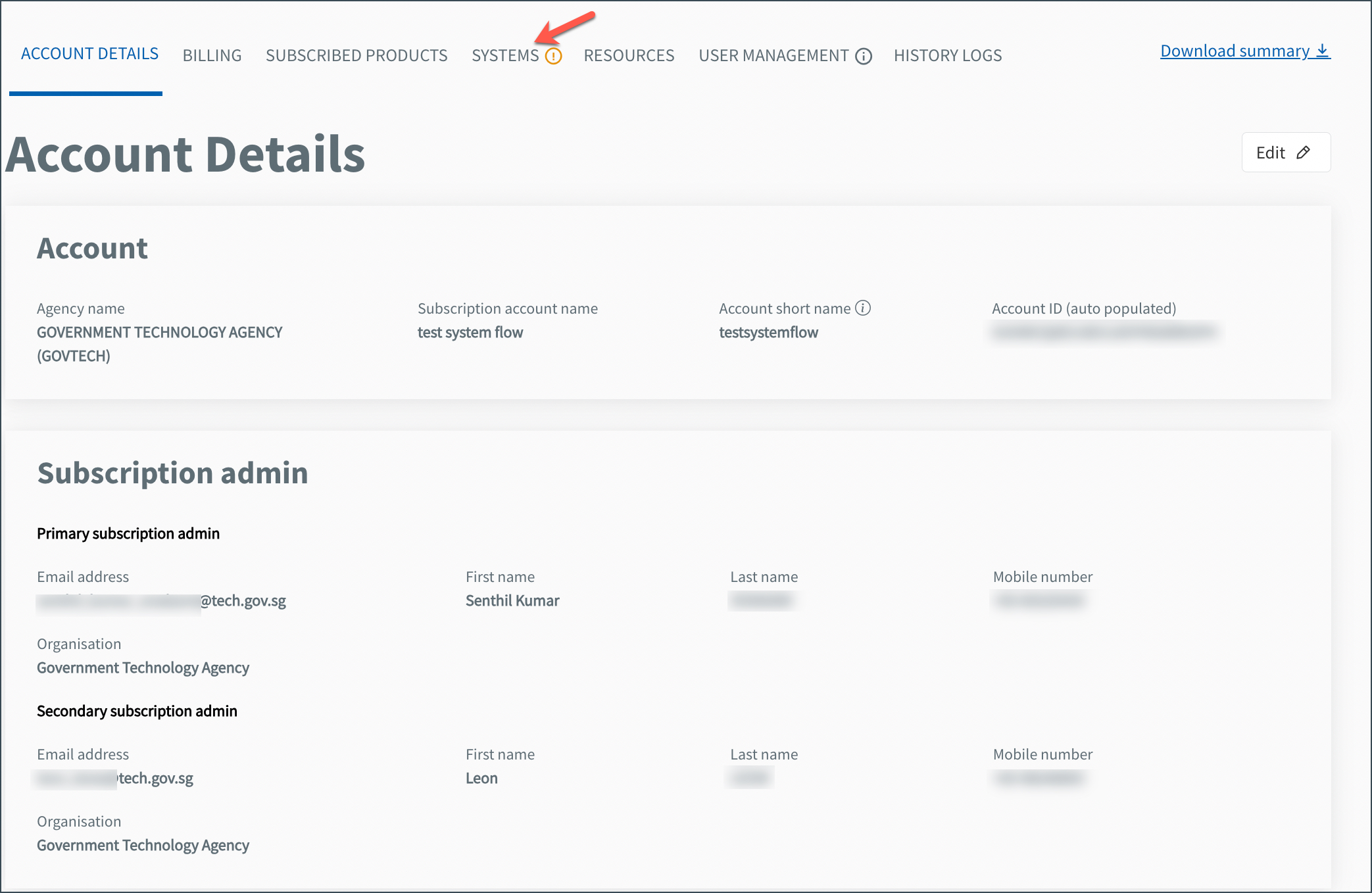Click the secondary admin organisation Government Technology Agency
Screen dimensions: 1372x893
[143, 845]
